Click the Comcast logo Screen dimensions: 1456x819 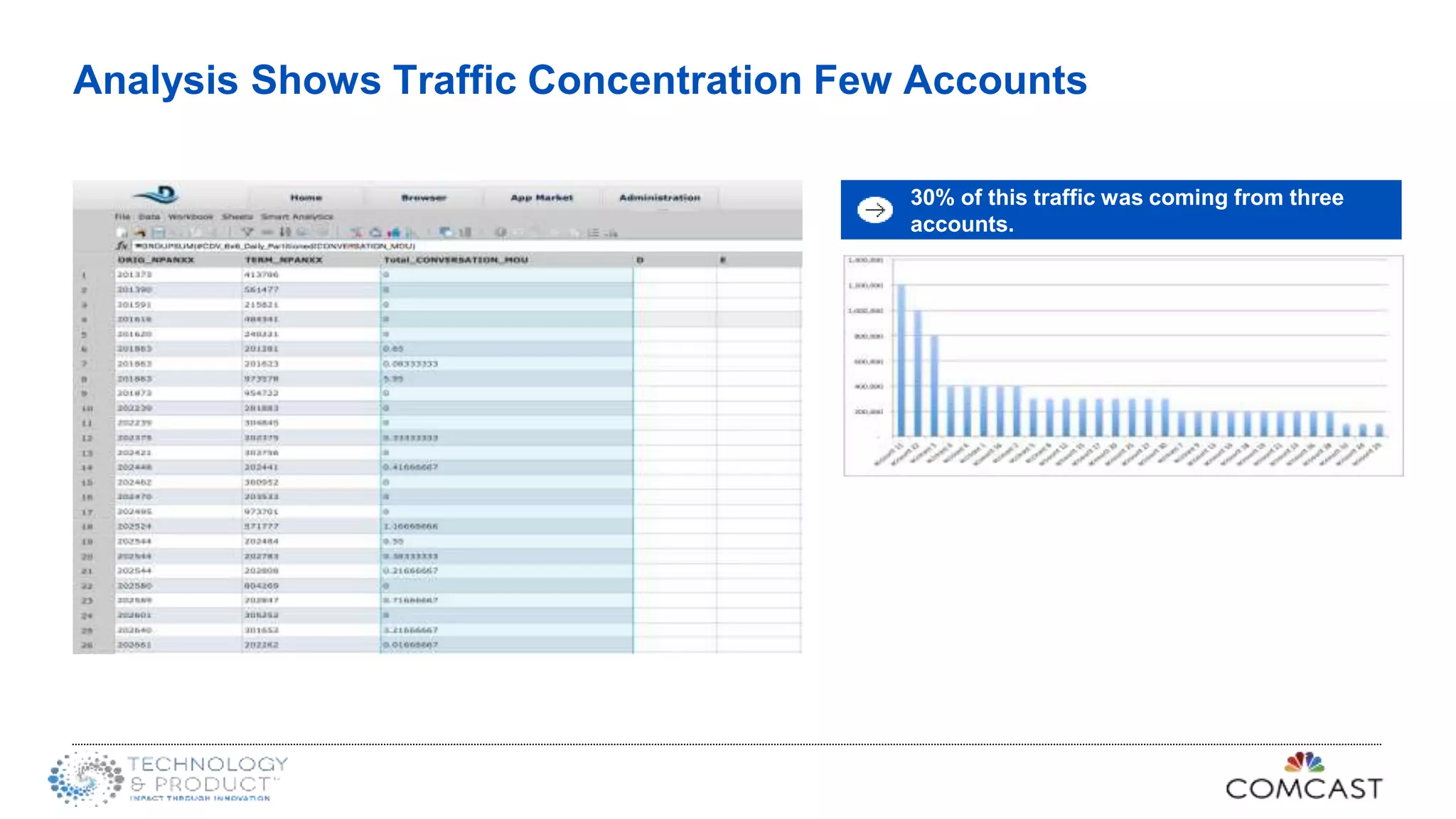pyautogui.click(x=1304, y=776)
